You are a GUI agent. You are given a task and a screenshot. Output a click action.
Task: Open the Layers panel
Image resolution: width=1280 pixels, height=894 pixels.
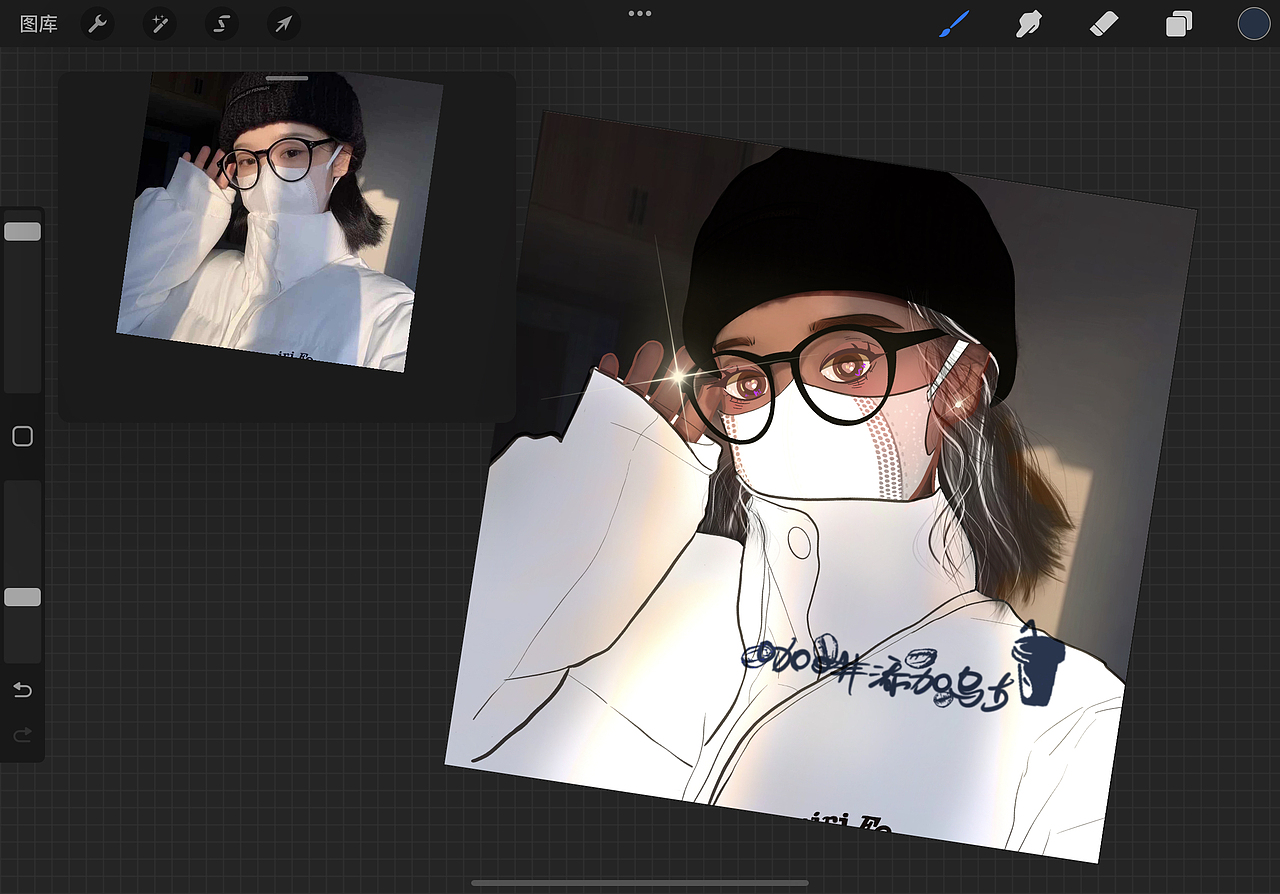pos(1179,24)
